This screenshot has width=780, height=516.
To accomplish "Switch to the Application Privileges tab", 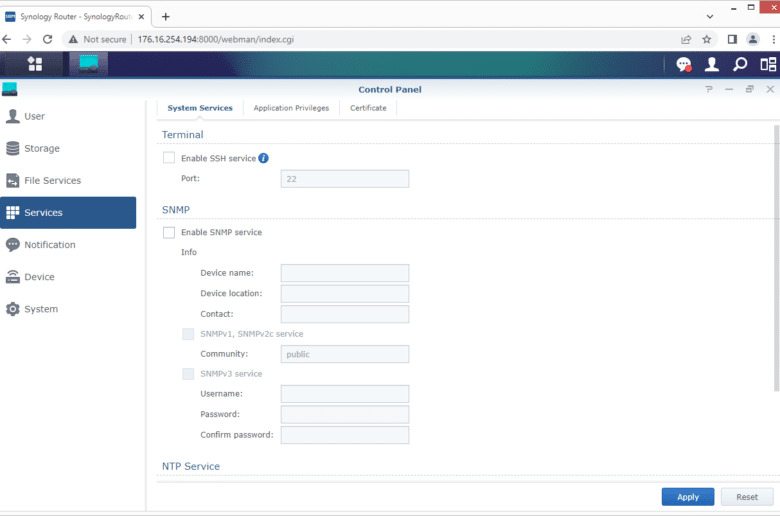I will pos(291,108).
